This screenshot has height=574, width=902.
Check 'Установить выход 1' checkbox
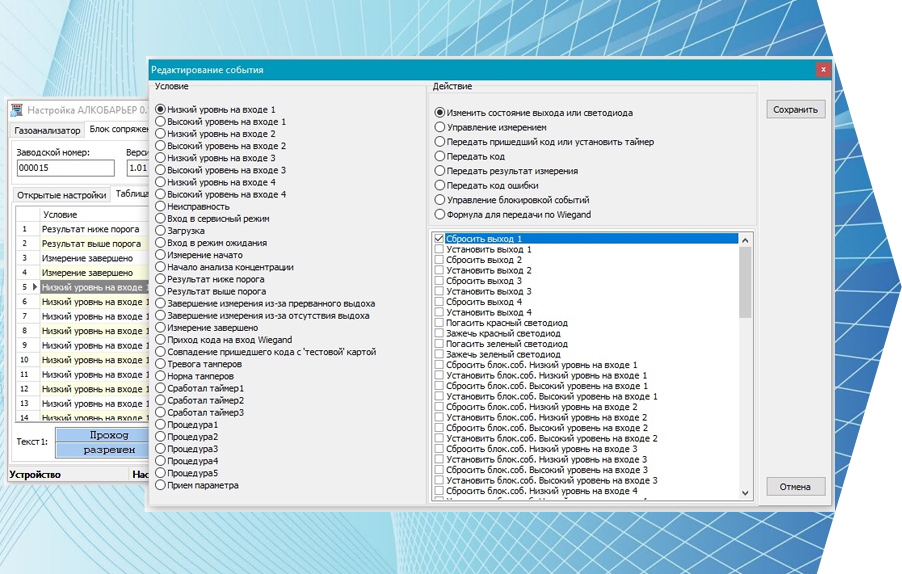(x=439, y=249)
